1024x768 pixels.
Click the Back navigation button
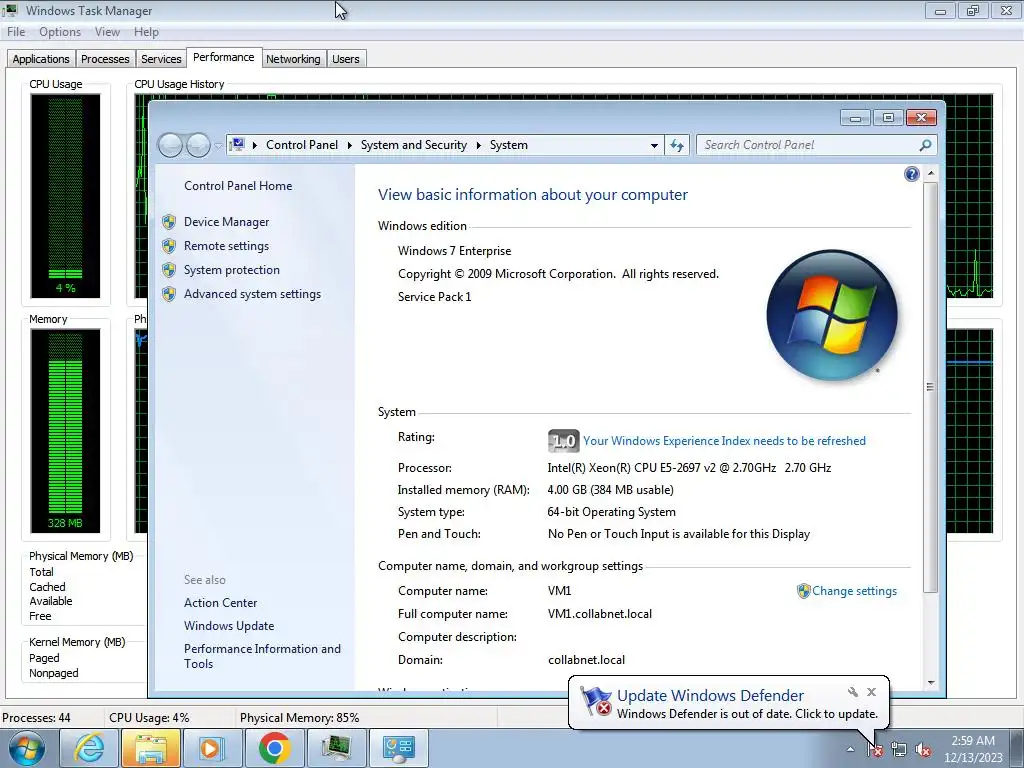point(170,145)
